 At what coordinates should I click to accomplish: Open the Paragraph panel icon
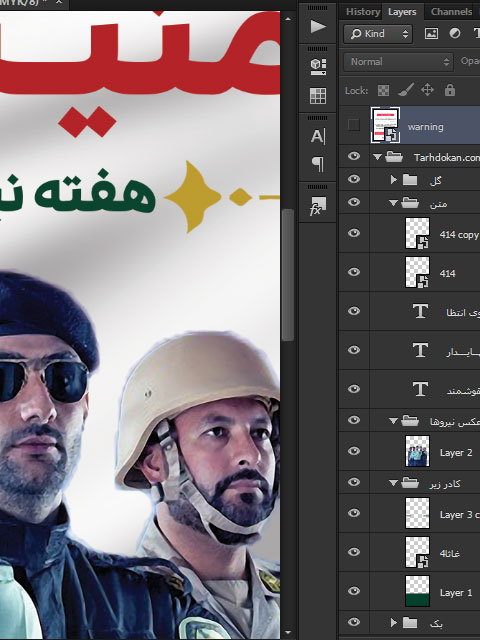pos(318,164)
